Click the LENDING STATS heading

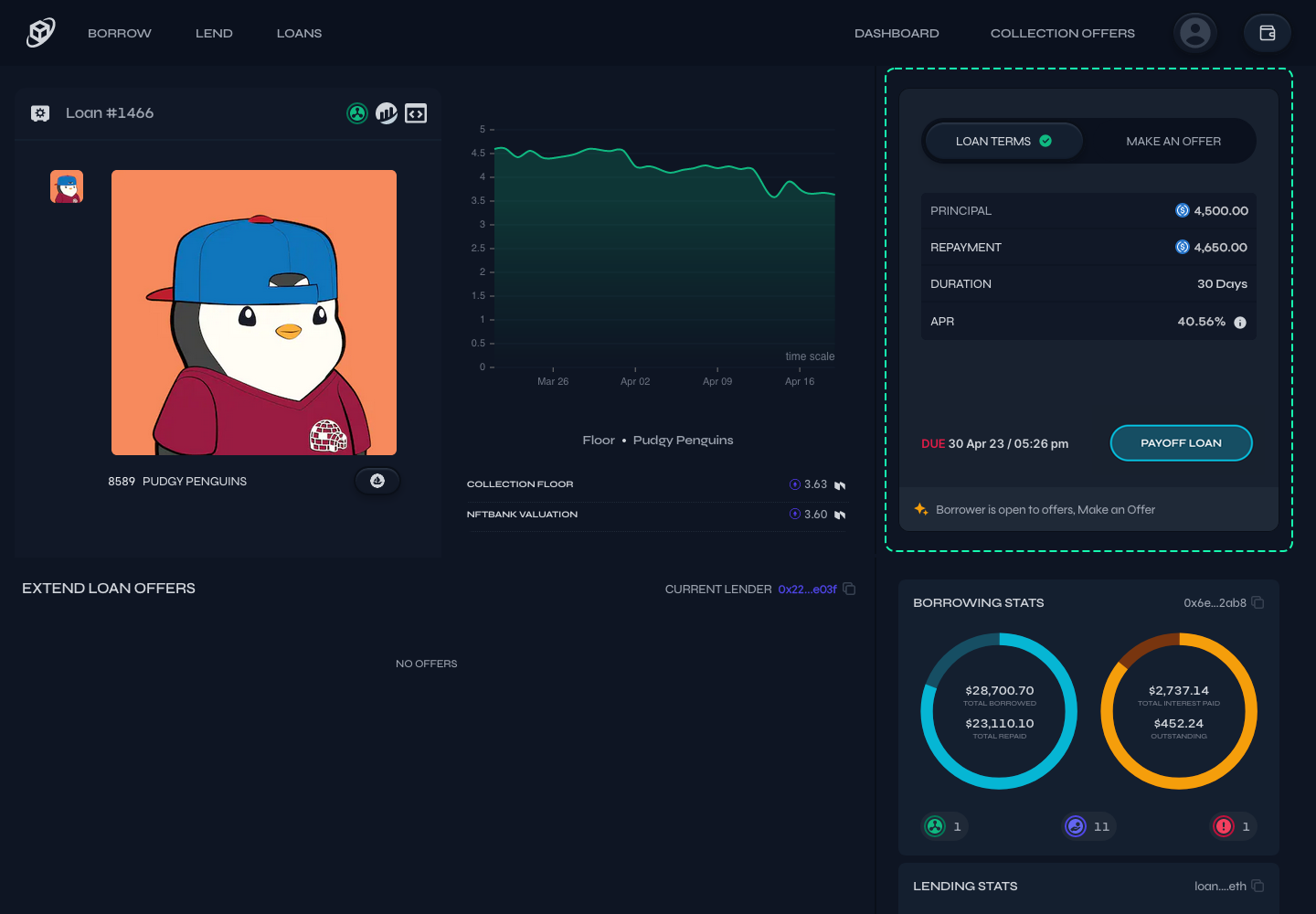965,886
